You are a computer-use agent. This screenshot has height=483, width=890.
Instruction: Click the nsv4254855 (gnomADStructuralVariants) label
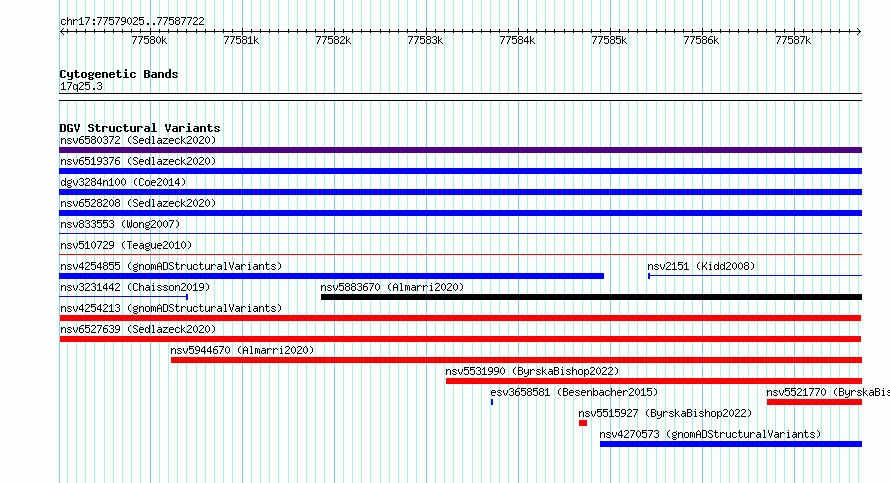171,266
